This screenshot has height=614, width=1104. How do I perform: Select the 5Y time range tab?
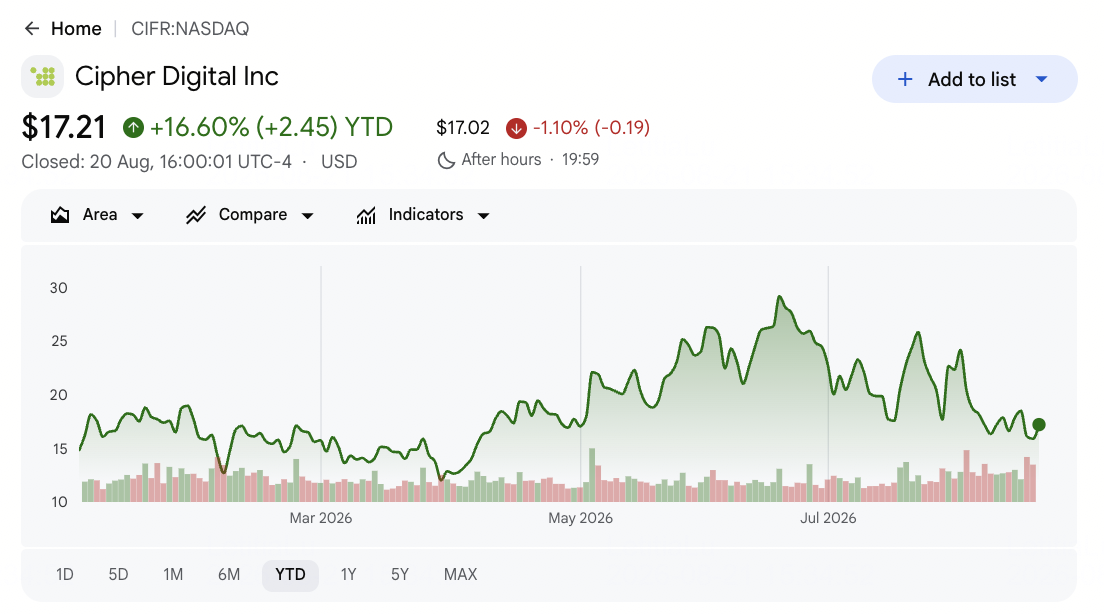pos(400,575)
